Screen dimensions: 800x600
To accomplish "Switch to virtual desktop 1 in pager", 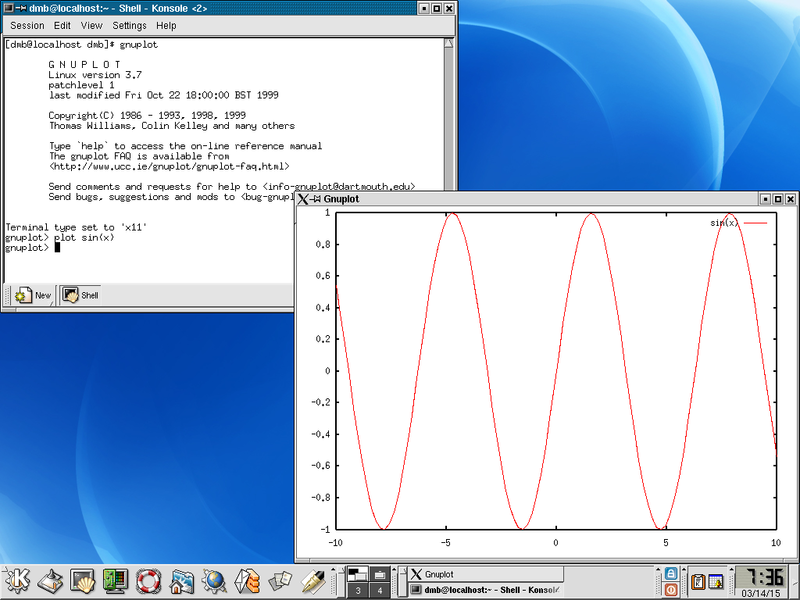I will tap(358, 574).
